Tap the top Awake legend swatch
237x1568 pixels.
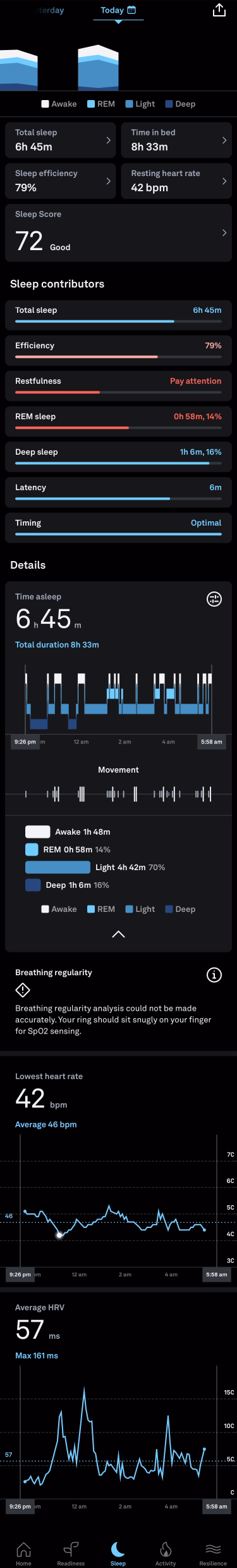[45, 104]
